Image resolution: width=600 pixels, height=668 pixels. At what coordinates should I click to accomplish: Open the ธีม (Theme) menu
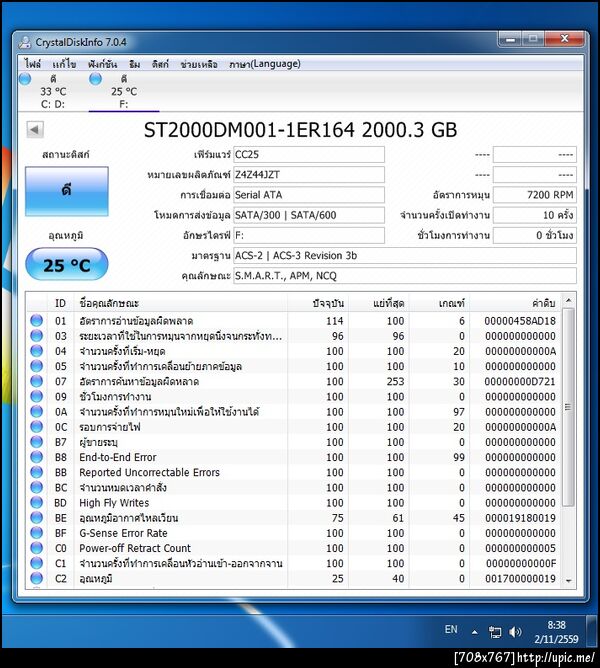pyautogui.click(x=134, y=64)
